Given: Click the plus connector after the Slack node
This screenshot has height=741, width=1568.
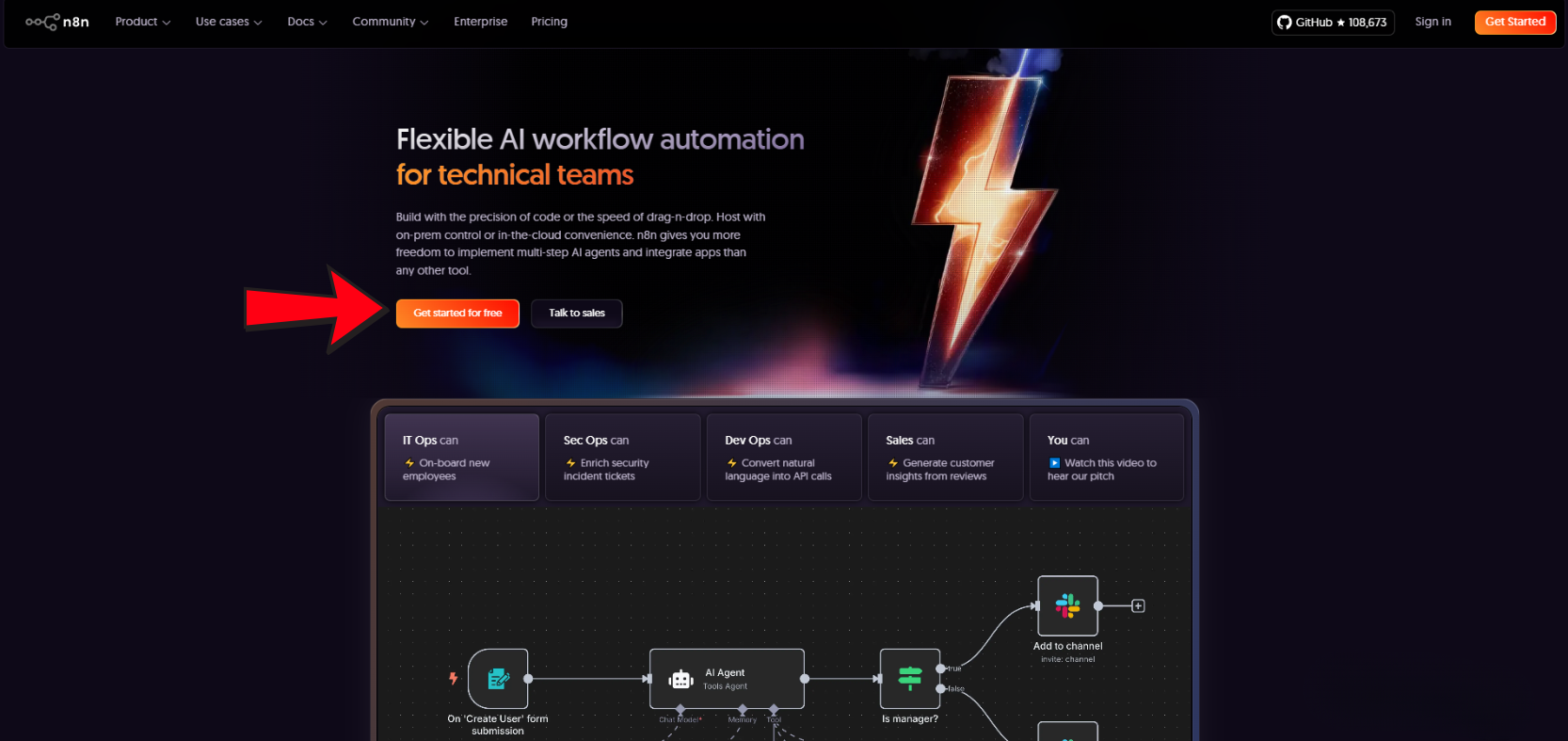Looking at the screenshot, I should pyautogui.click(x=1138, y=605).
